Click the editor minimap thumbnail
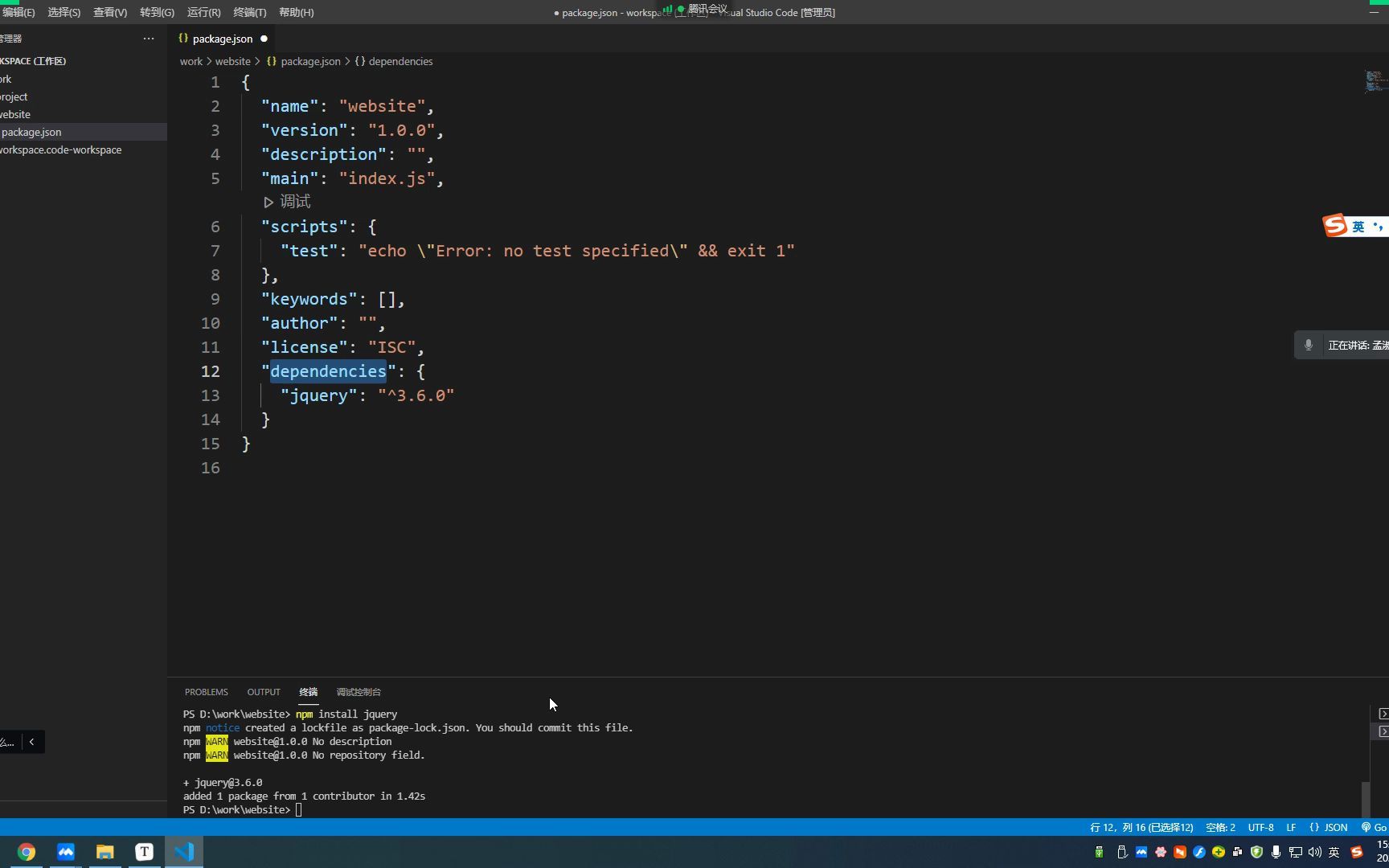The width and height of the screenshot is (1389, 868). click(1376, 81)
